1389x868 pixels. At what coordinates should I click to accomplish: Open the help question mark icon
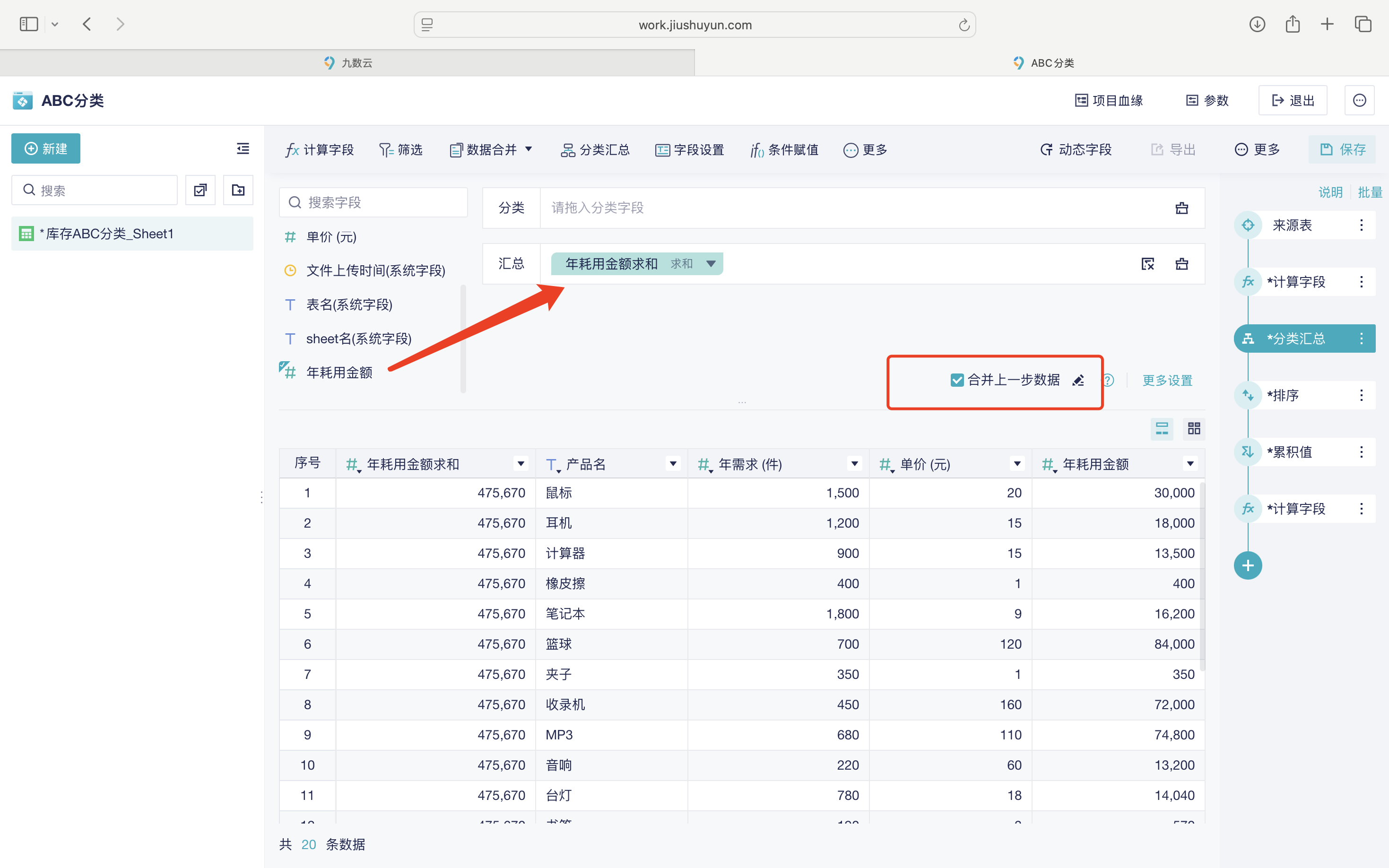[1108, 380]
